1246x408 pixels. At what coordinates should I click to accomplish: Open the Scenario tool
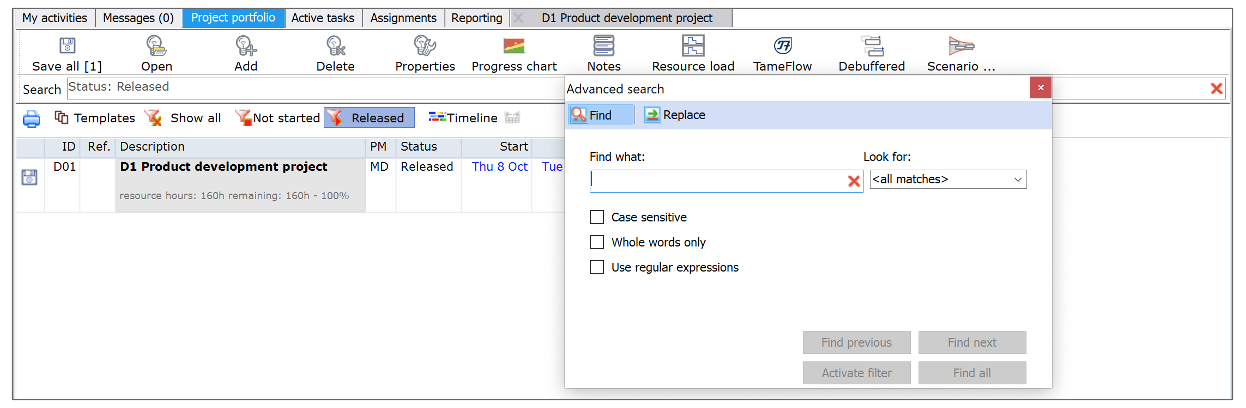click(x=961, y=45)
